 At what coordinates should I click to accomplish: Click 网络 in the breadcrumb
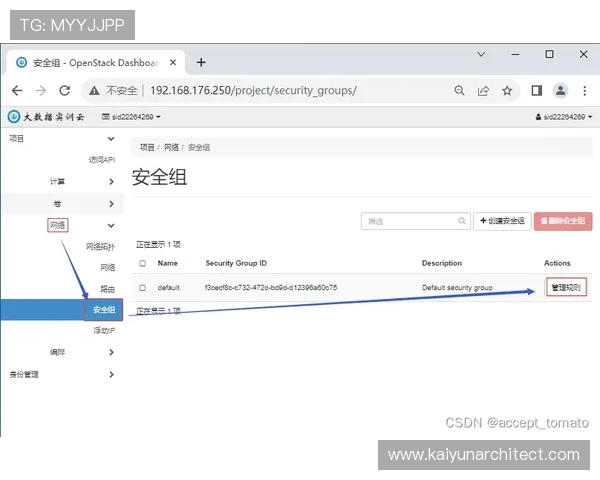click(x=171, y=147)
